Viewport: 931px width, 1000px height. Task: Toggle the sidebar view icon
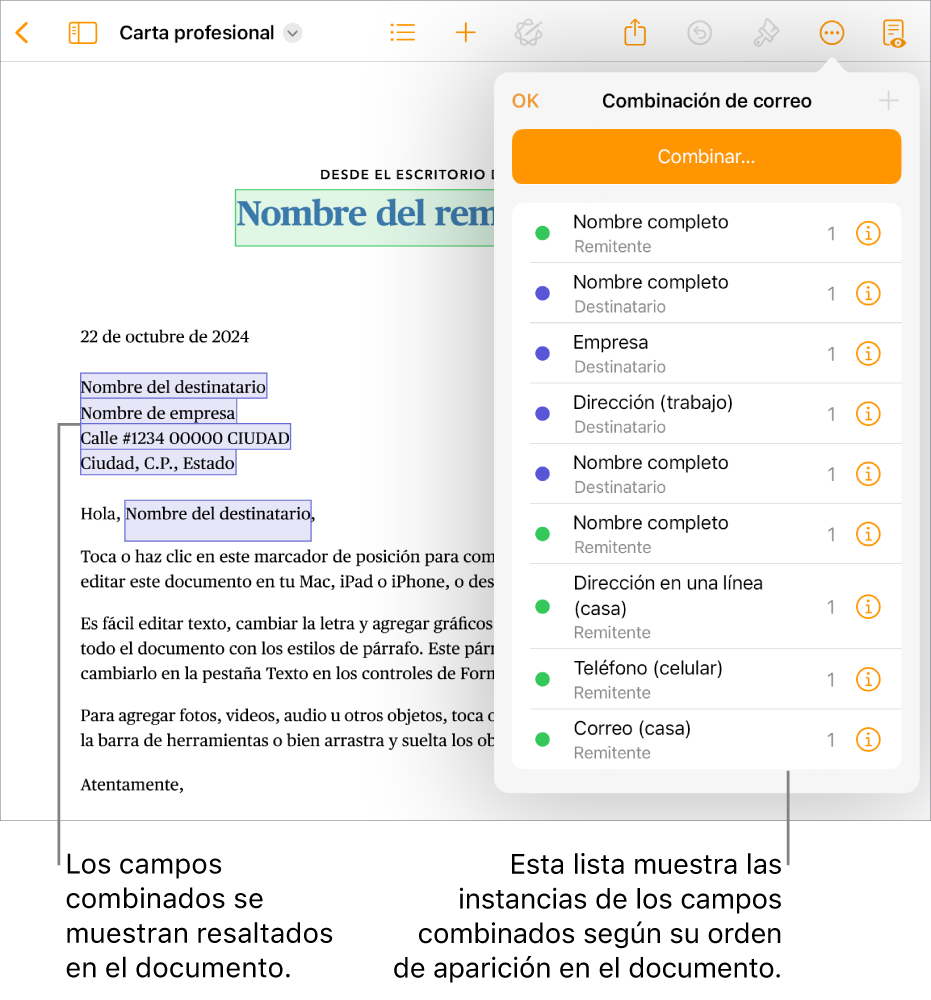pos(83,33)
